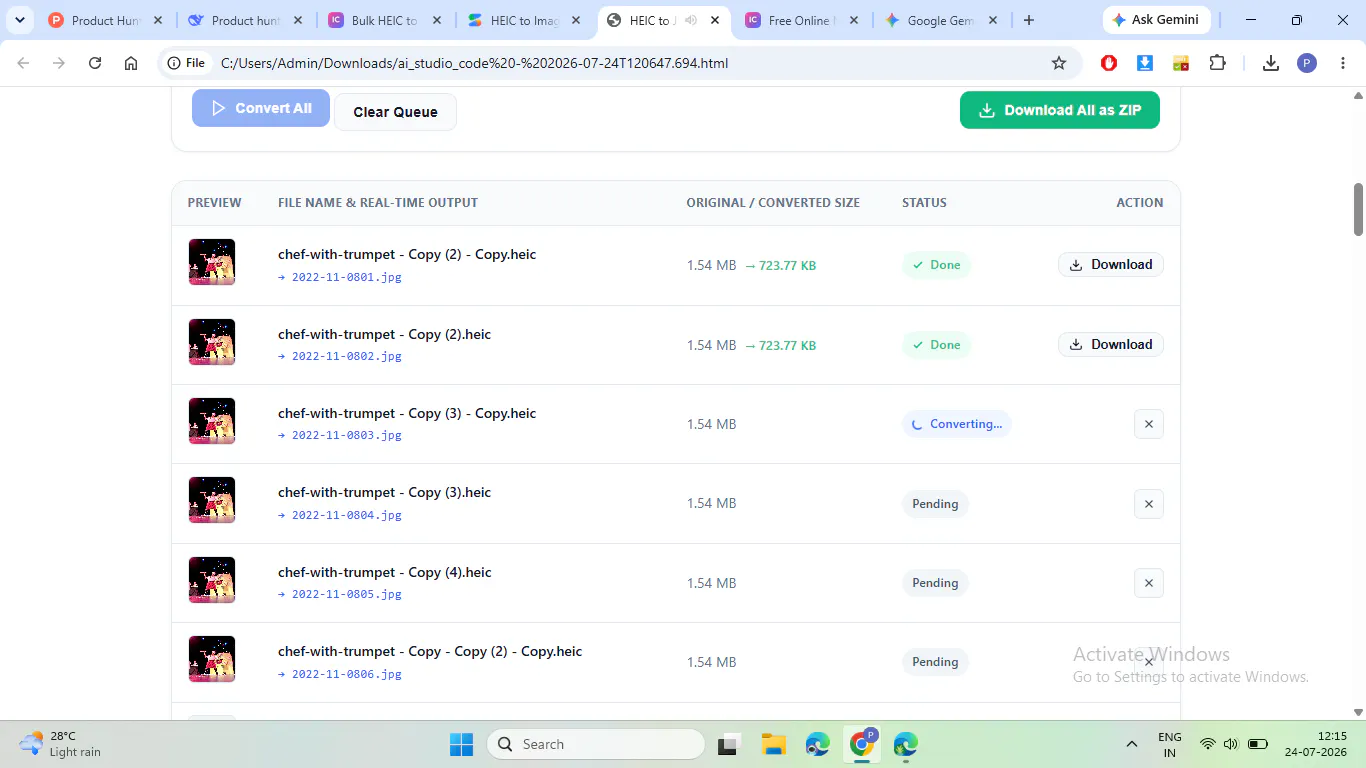Screen dimensions: 1366x768
Task: Open thumbnail of Copy - Copy (2) - Copy.heic
Action: [x=212, y=659]
